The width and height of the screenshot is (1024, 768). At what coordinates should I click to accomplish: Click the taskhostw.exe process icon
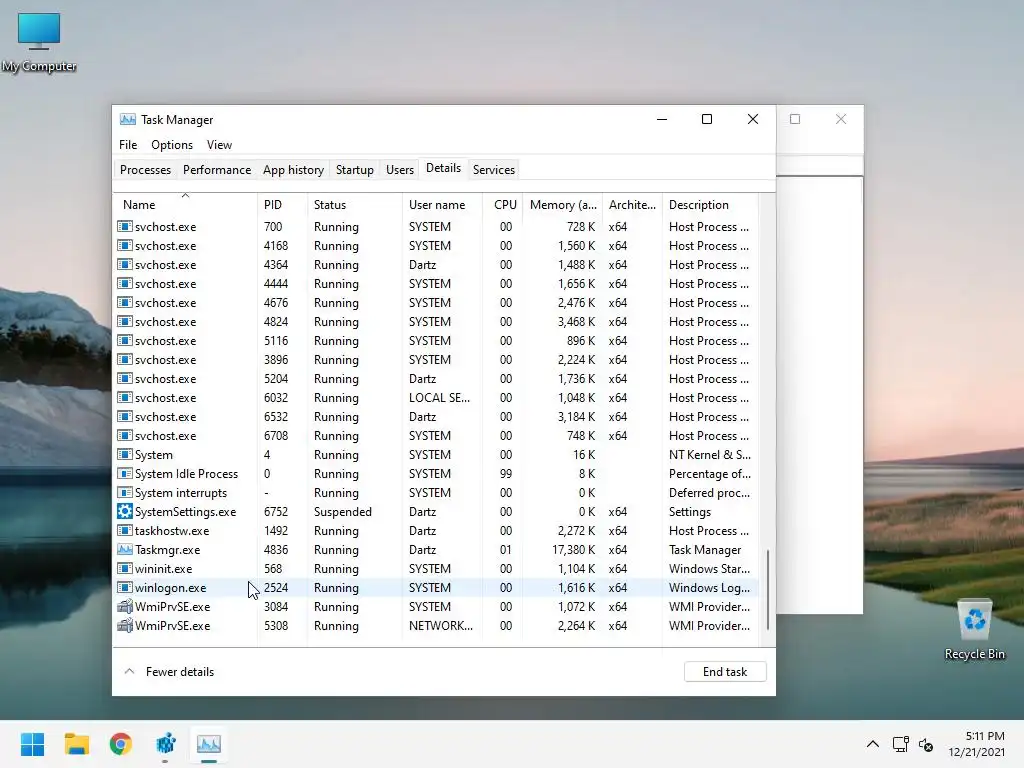click(x=125, y=530)
